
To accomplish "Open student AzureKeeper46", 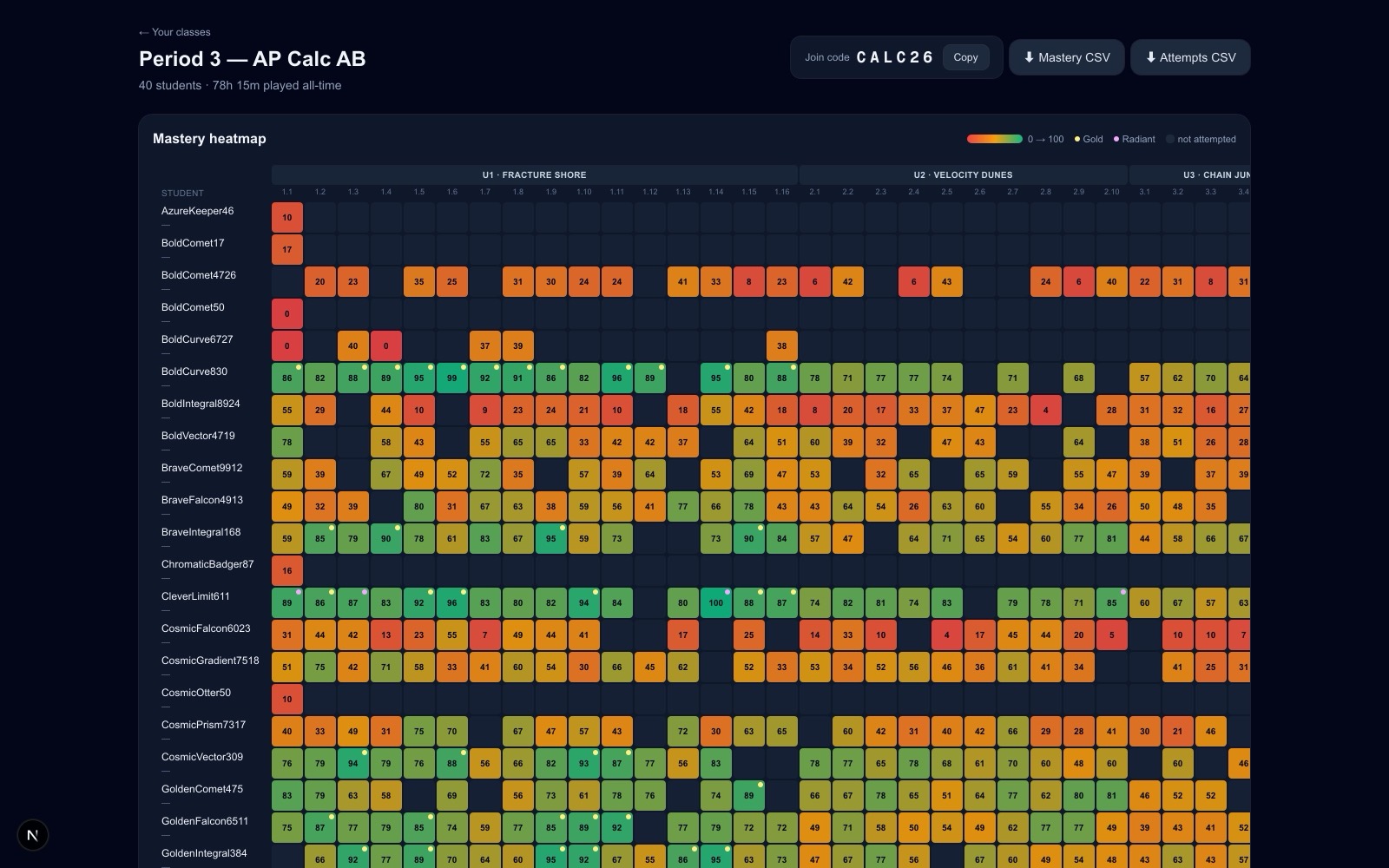I will point(197,211).
